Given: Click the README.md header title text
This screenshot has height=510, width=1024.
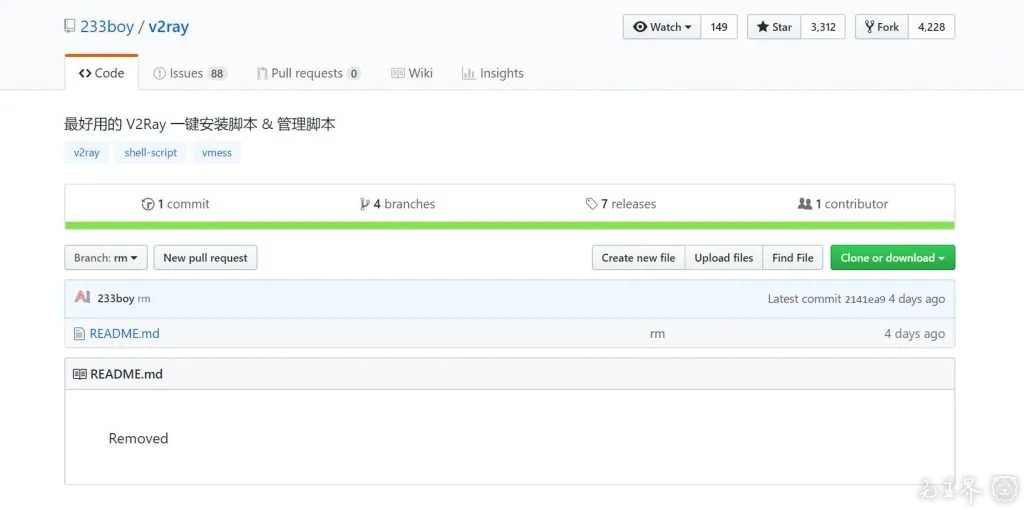Looking at the screenshot, I should pos(126,374).
